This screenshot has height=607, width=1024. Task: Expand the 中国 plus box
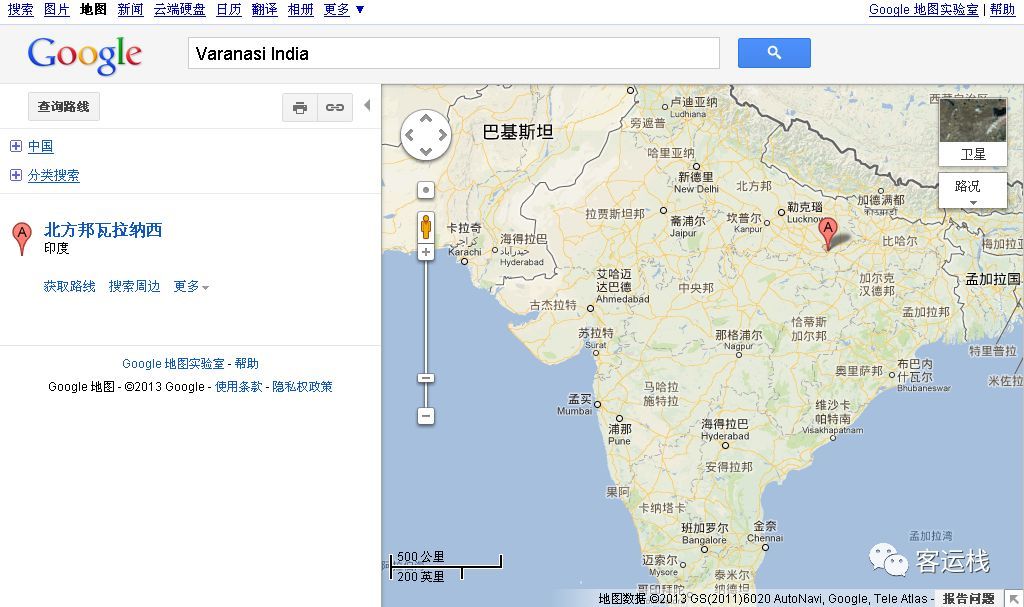[x=16, y=146]
